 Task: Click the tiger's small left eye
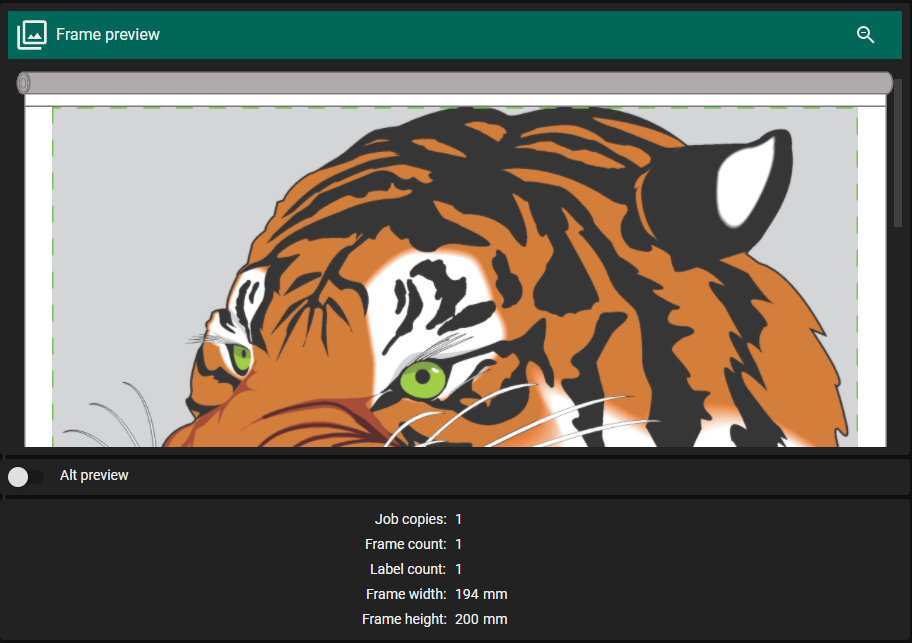tap(240, 357)
